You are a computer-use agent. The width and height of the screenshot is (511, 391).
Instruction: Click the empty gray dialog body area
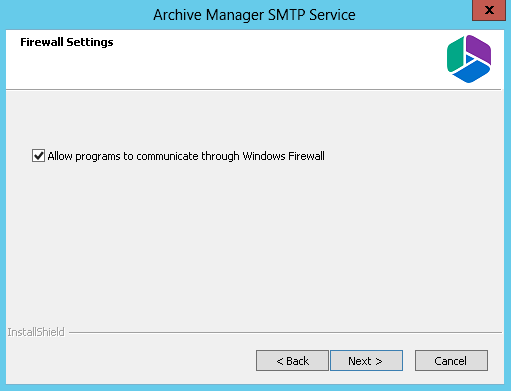[253, 240]
